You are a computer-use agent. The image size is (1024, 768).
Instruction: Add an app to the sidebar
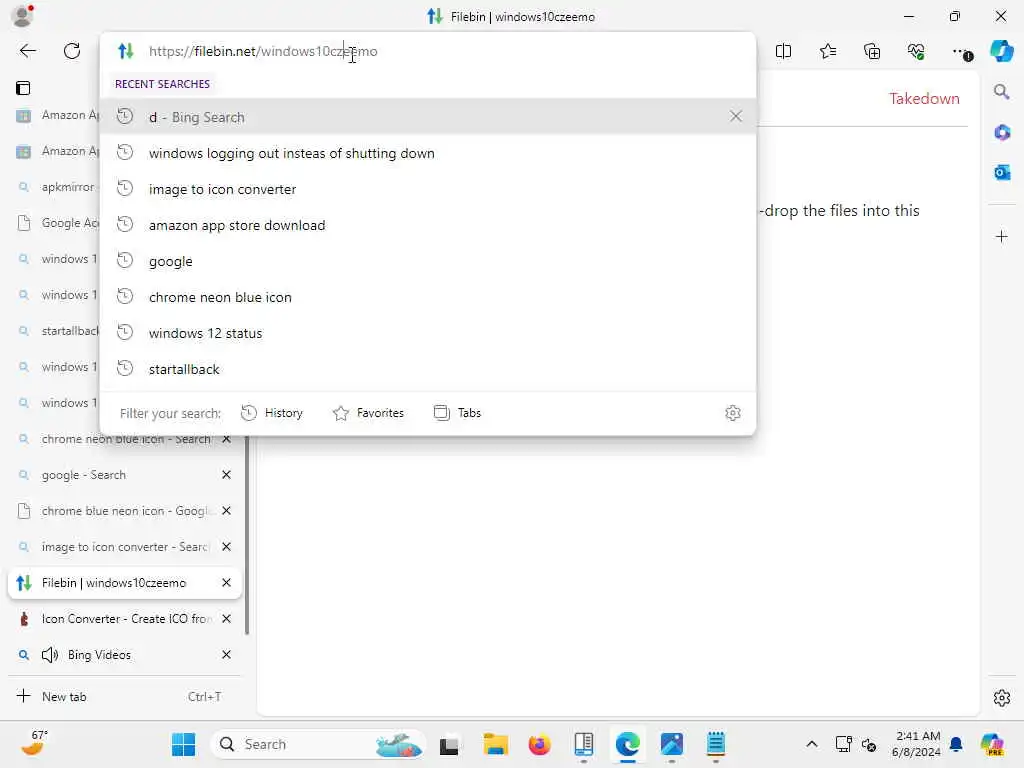1001,236
